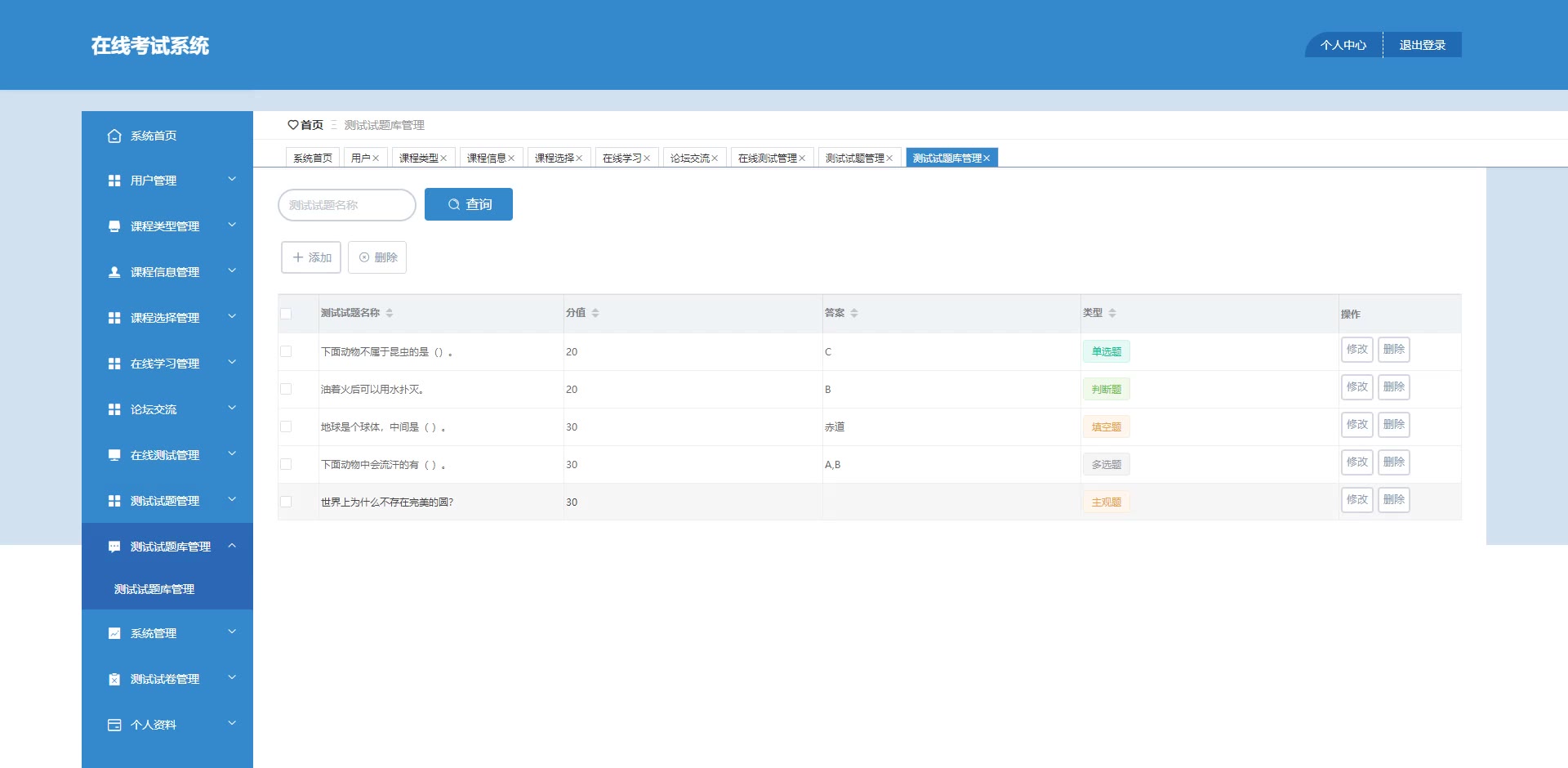
Task: Click the 测试试题库管理 chat icon
Action: (114, 547)
